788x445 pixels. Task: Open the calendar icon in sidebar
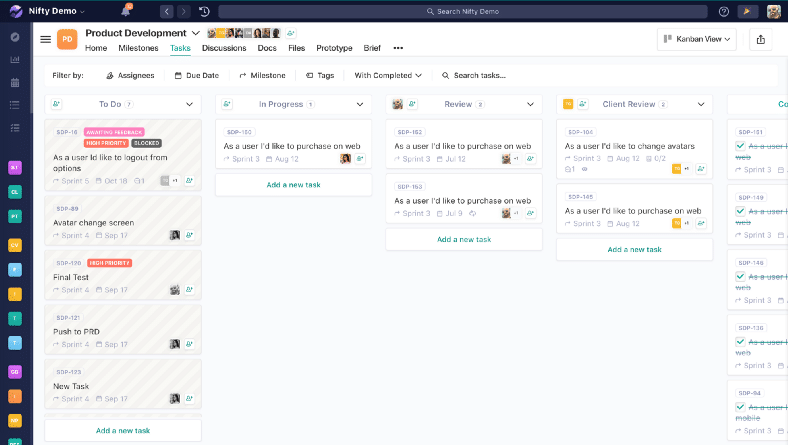pos(15,82)
